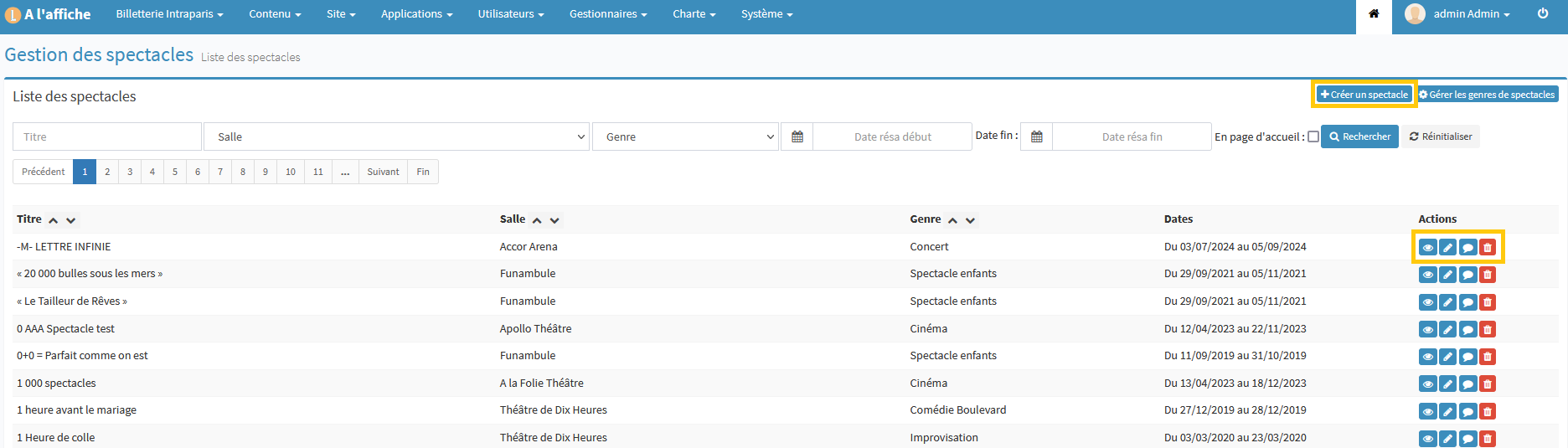Open calendar icon for Date fin
The image size is (1568, 448).
pyautogui.click(x=1037, y=136)
